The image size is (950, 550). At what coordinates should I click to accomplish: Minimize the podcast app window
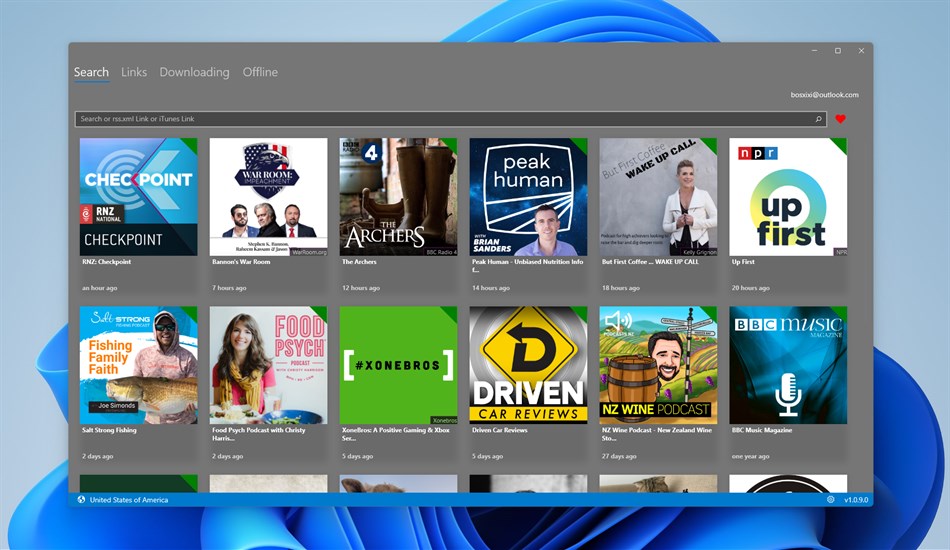point(815,51)
